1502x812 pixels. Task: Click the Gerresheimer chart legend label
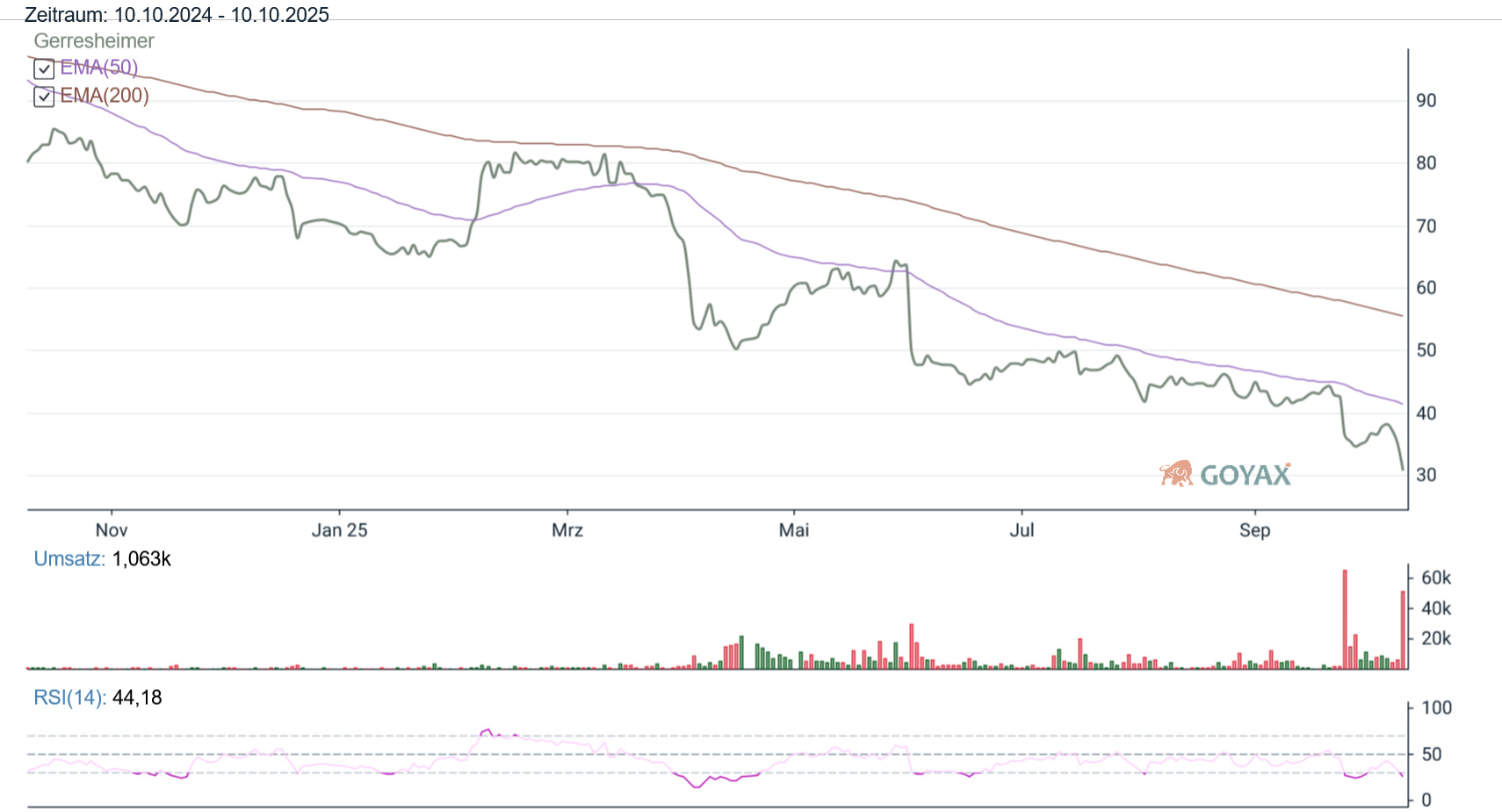[x=94, y=41]
